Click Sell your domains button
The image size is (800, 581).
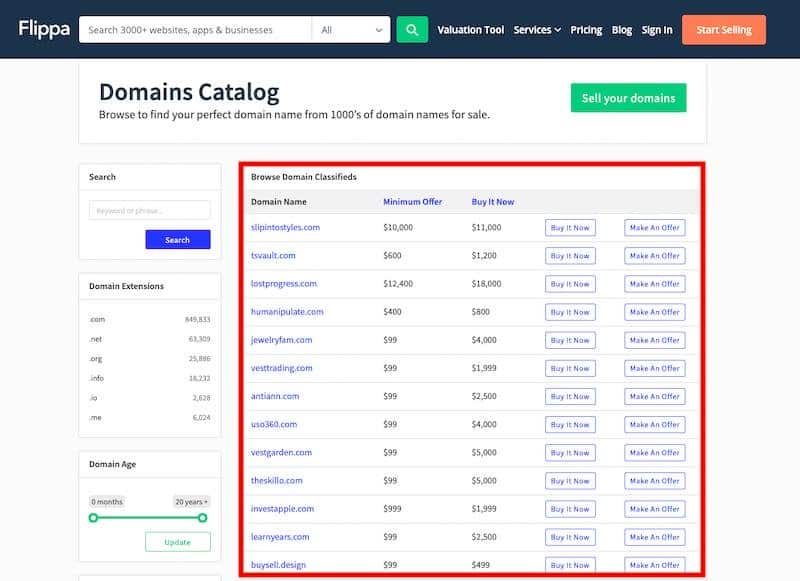click(x=629, y=98)
